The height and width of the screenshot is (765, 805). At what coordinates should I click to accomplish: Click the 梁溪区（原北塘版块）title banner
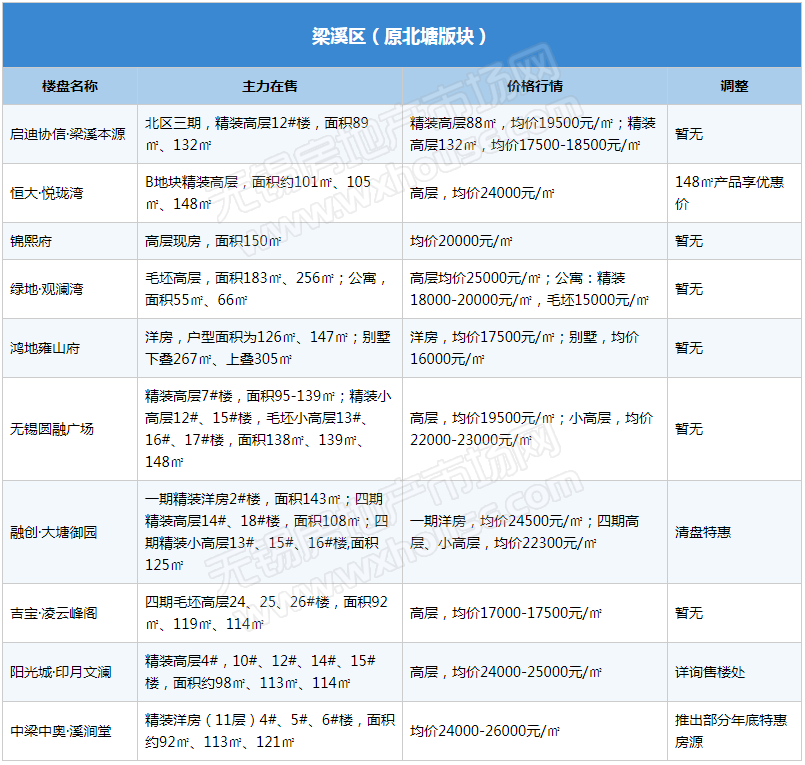400,36
